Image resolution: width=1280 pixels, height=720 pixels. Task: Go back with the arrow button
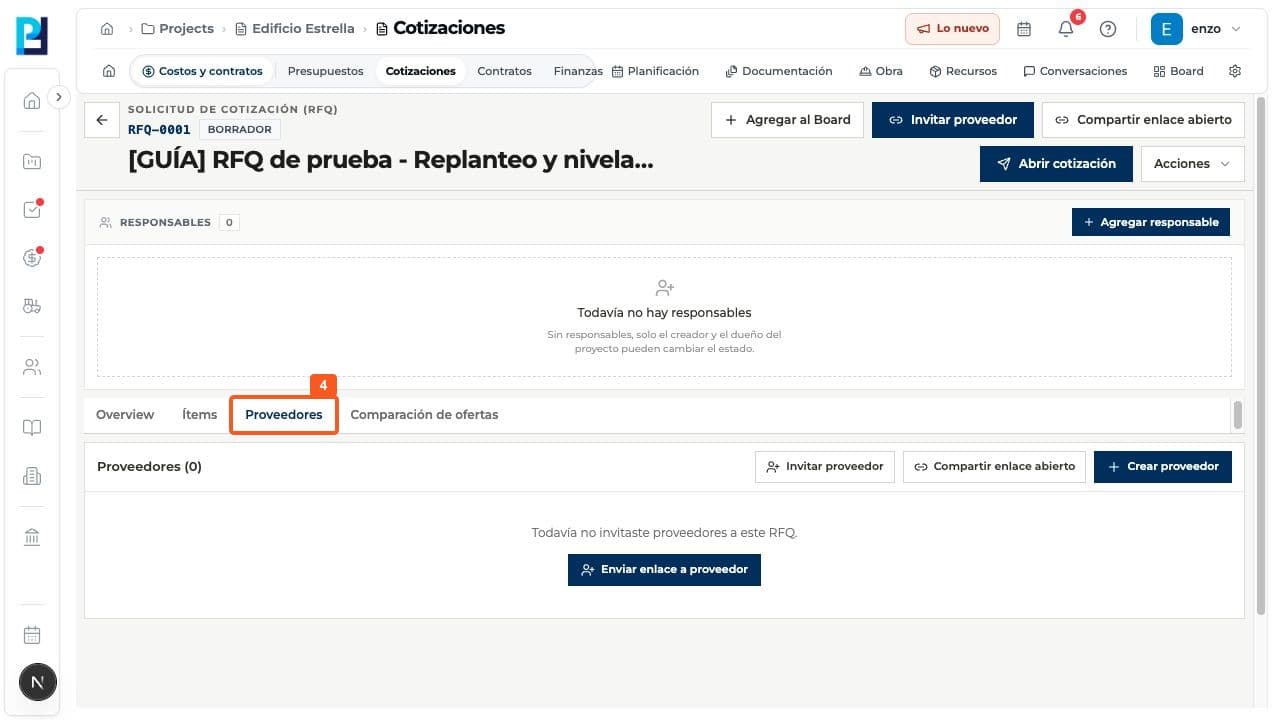[101, 120]
